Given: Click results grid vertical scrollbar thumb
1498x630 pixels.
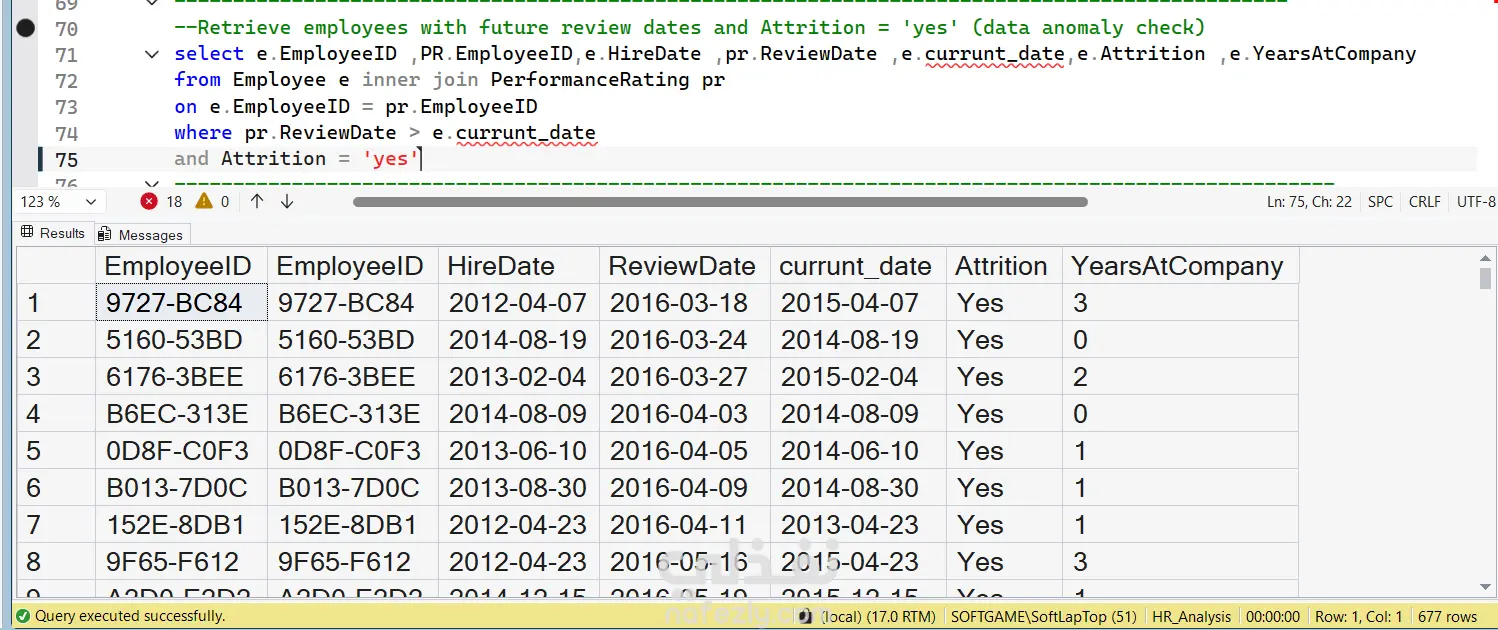Looking at the screenshot, I should 1485,278.
